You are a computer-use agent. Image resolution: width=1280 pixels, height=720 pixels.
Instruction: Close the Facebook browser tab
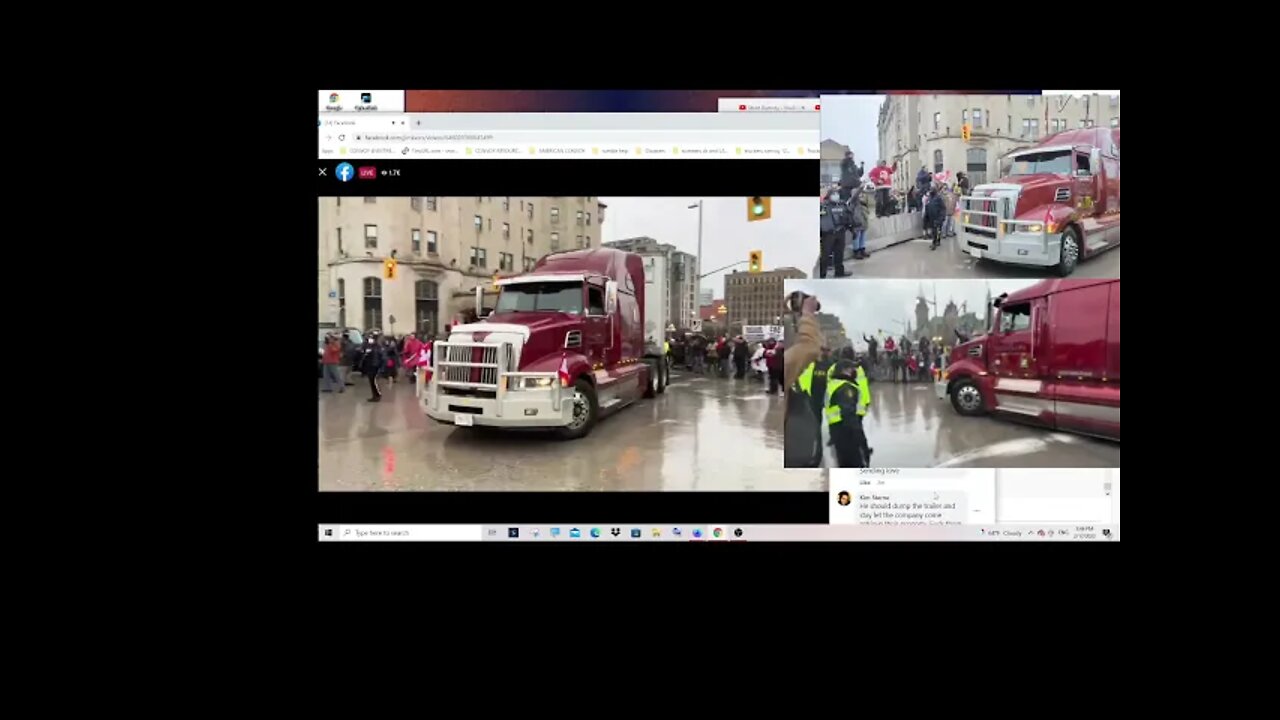point(403,123)
